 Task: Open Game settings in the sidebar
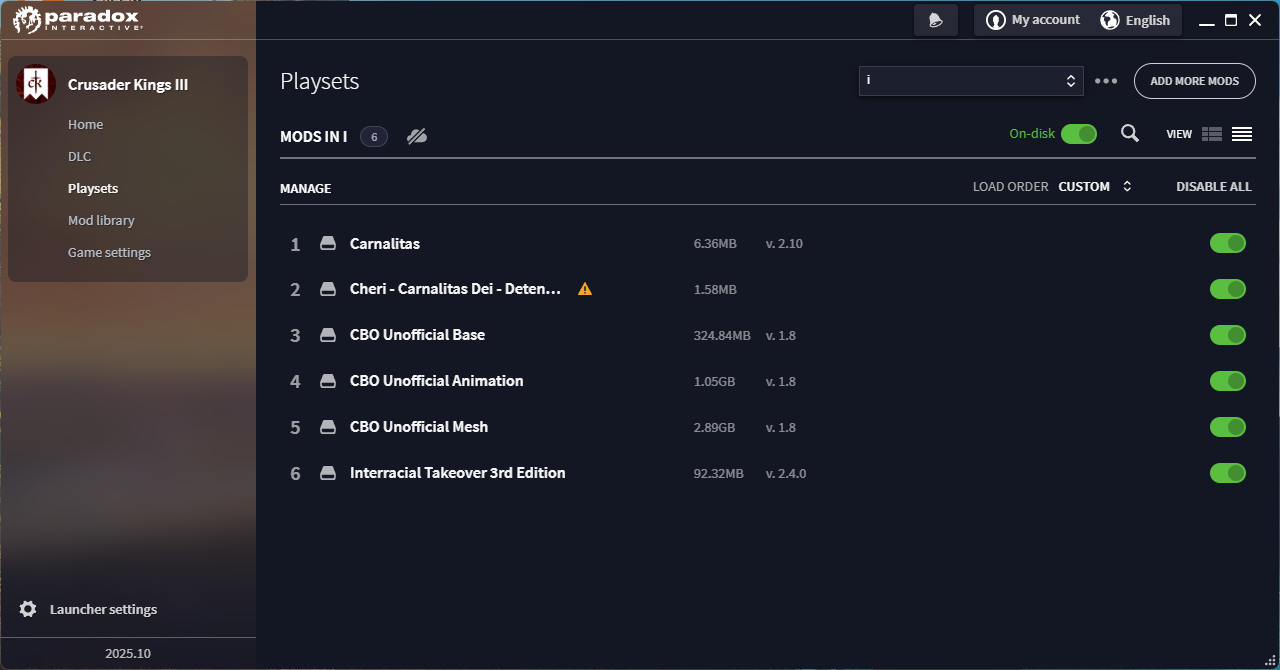(110, 253)
